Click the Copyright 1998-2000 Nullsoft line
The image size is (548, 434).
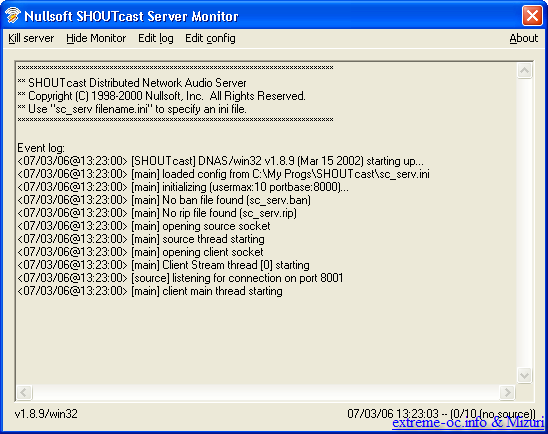pyautogui.click(x=161, y=96)
